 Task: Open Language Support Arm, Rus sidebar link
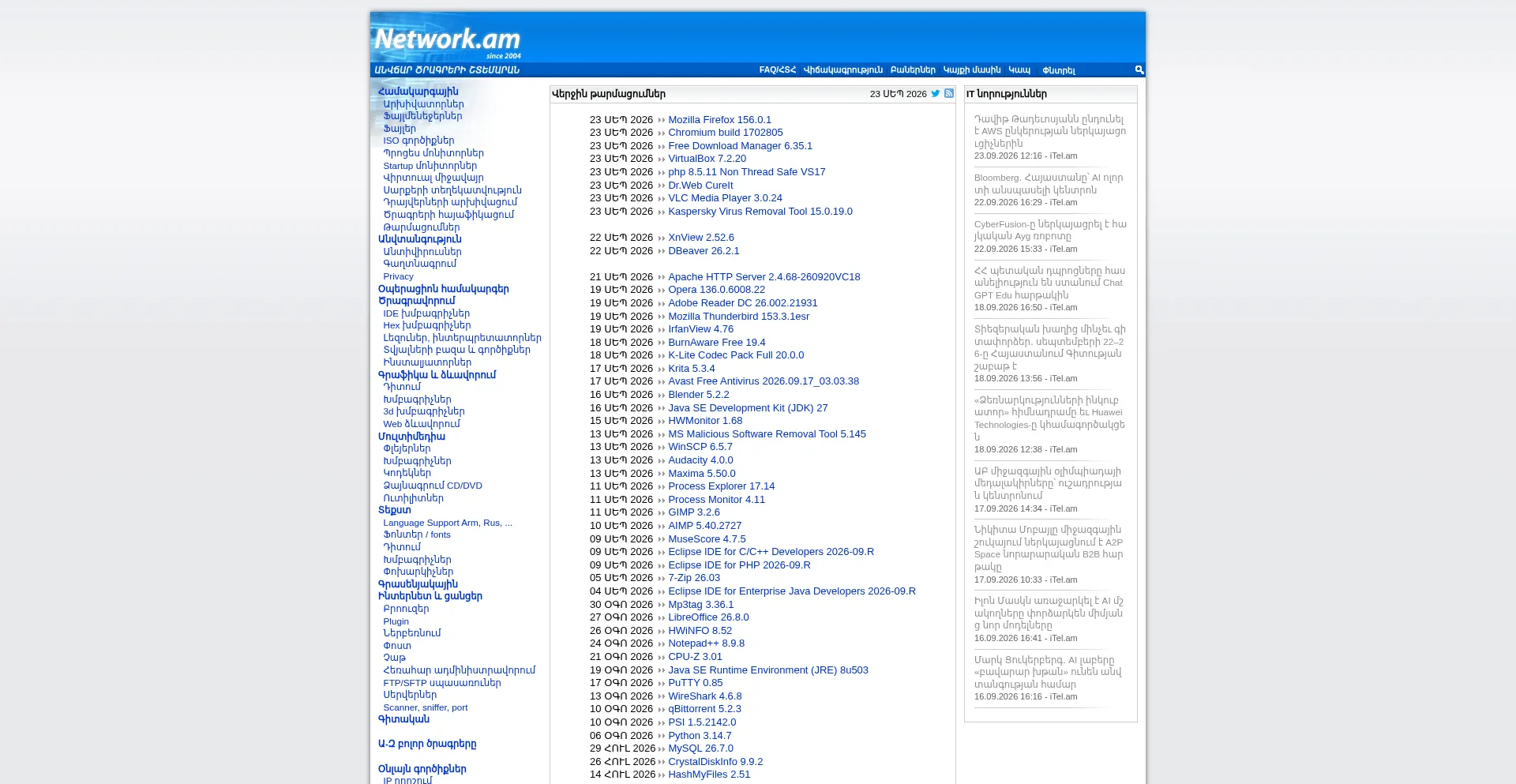point(448,523)
